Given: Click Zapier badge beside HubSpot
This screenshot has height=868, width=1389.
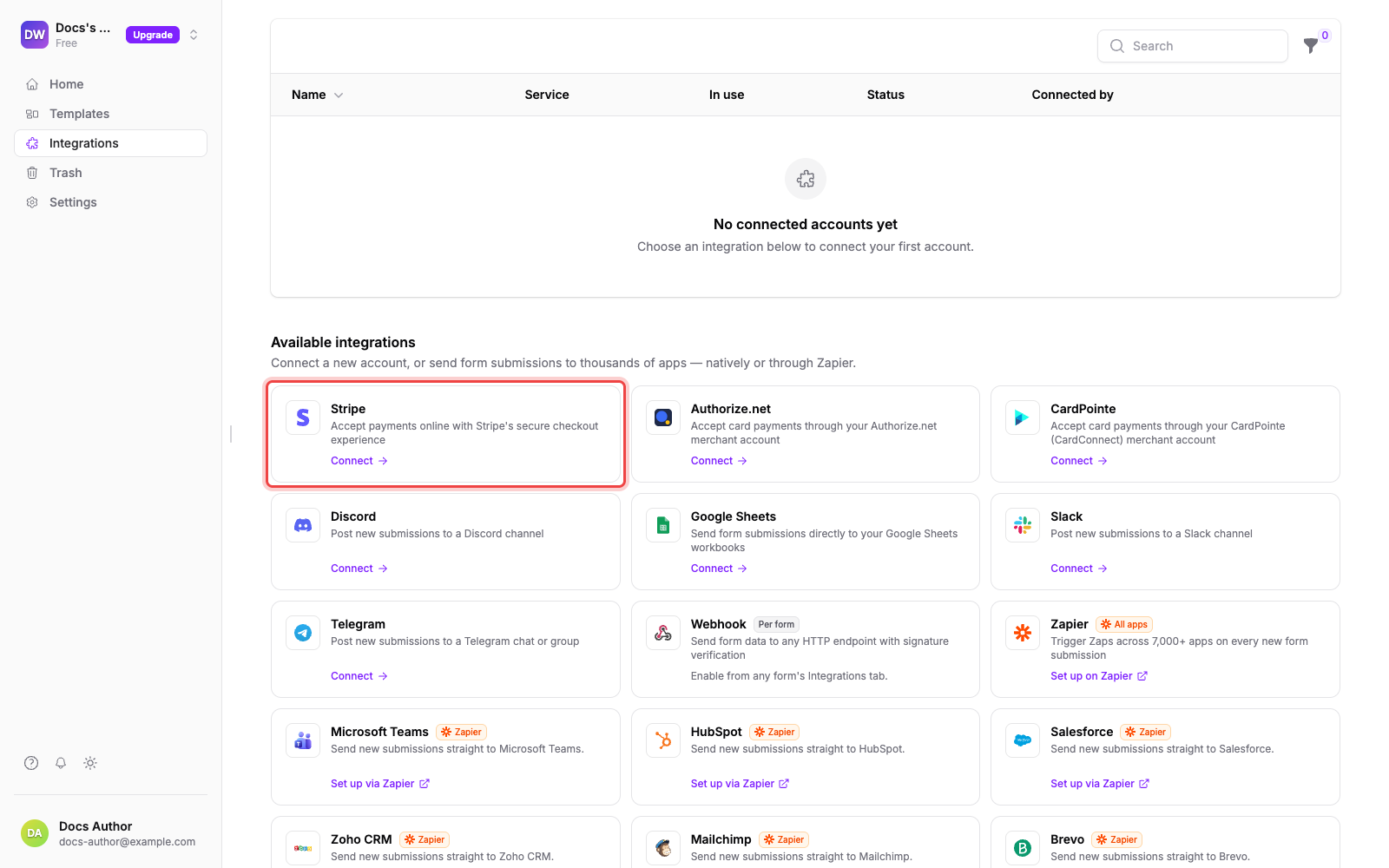Looking at the screenshot, I should [x=774, y=732].
